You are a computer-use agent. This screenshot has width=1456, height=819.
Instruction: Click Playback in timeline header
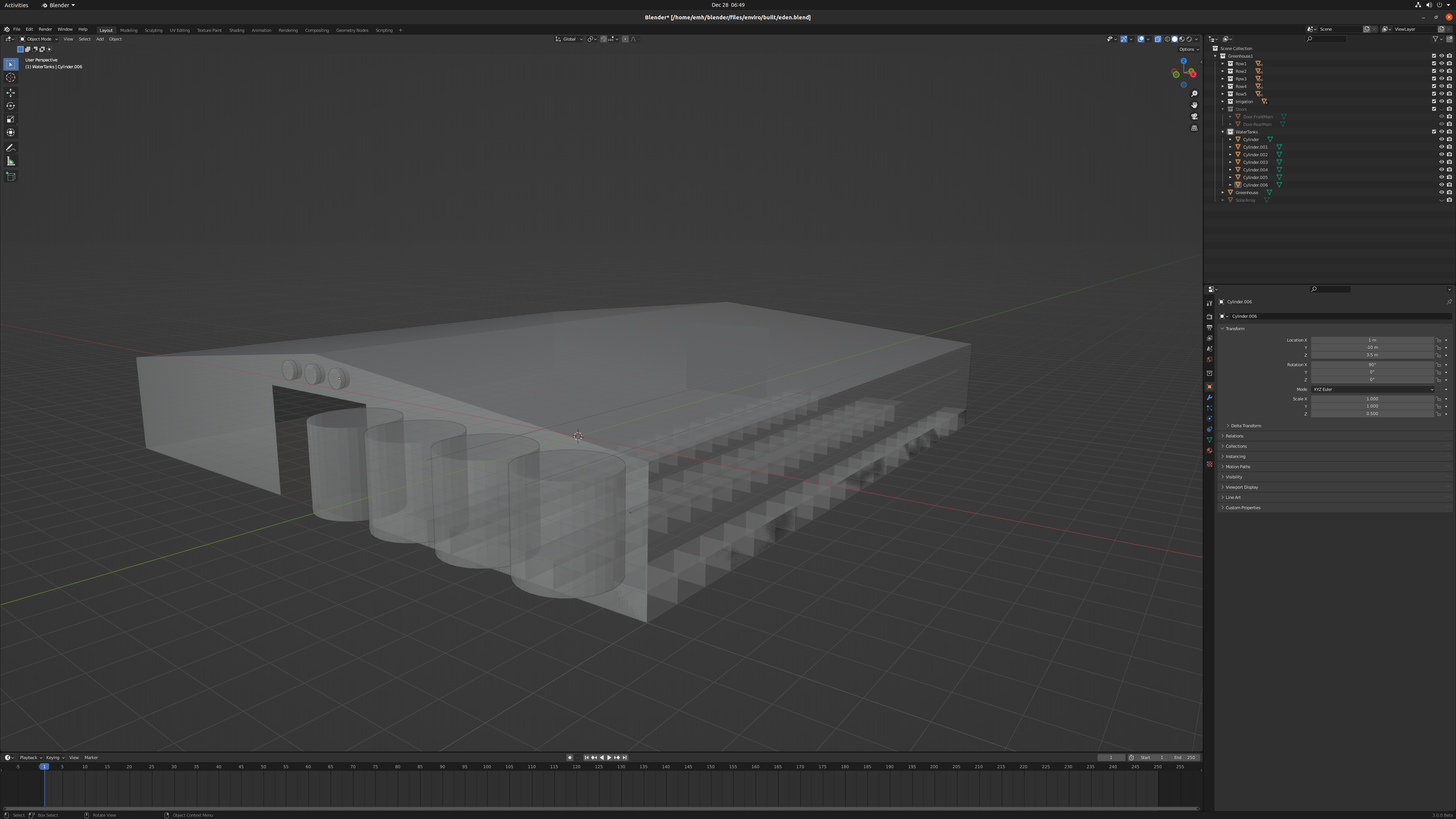point(30,758)
